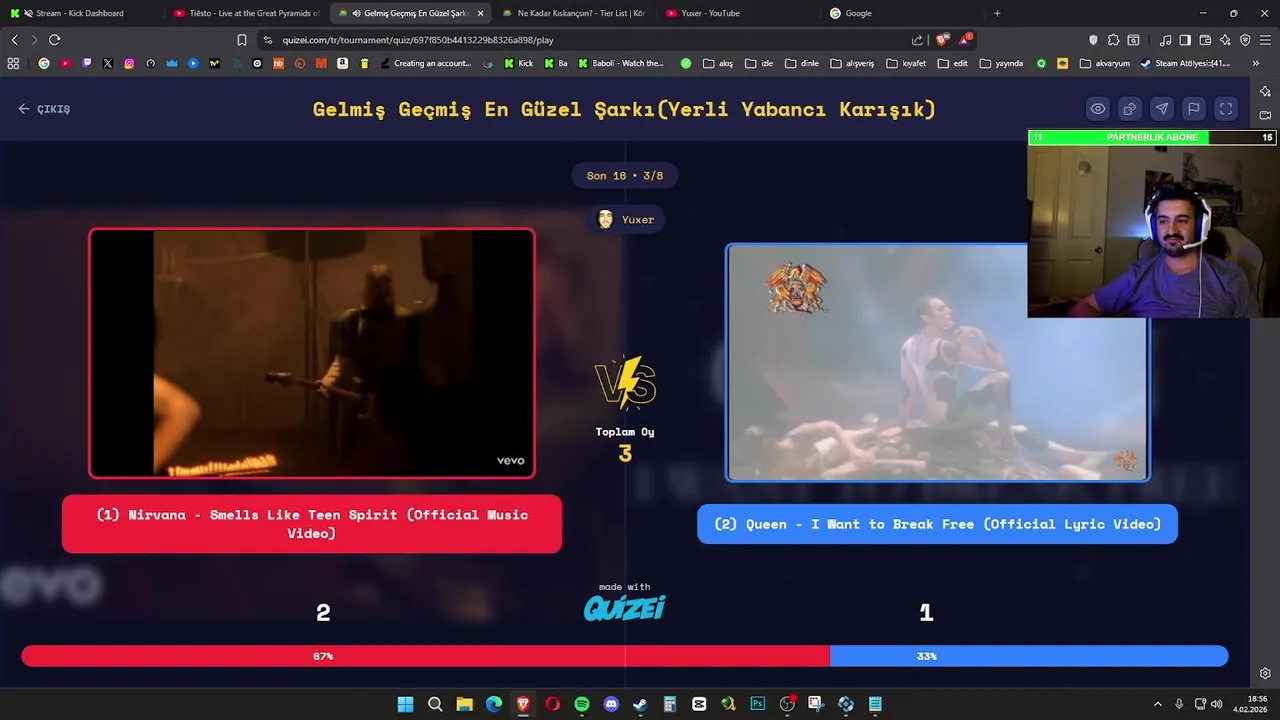Expand the akvaryum bookmarks folder
1280x720 pixels.
point(1104,63)
